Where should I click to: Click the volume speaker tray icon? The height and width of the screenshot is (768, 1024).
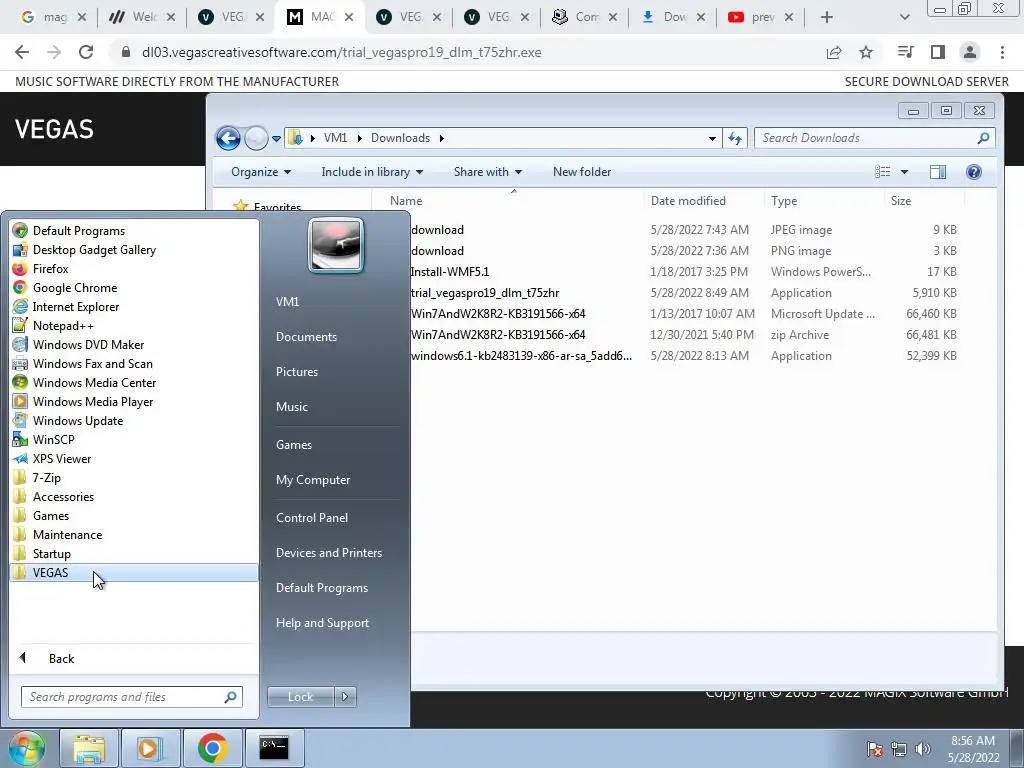click(922, 749)
